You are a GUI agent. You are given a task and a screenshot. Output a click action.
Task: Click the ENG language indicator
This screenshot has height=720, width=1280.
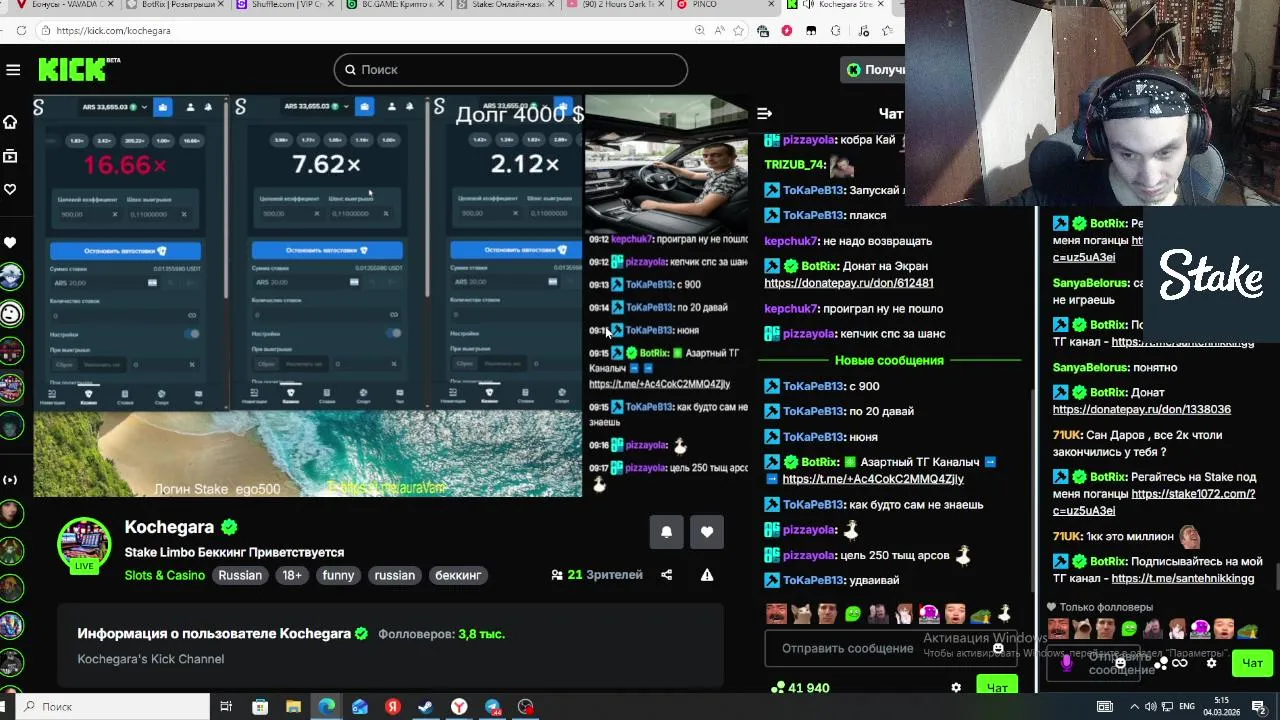(1187, 707)
